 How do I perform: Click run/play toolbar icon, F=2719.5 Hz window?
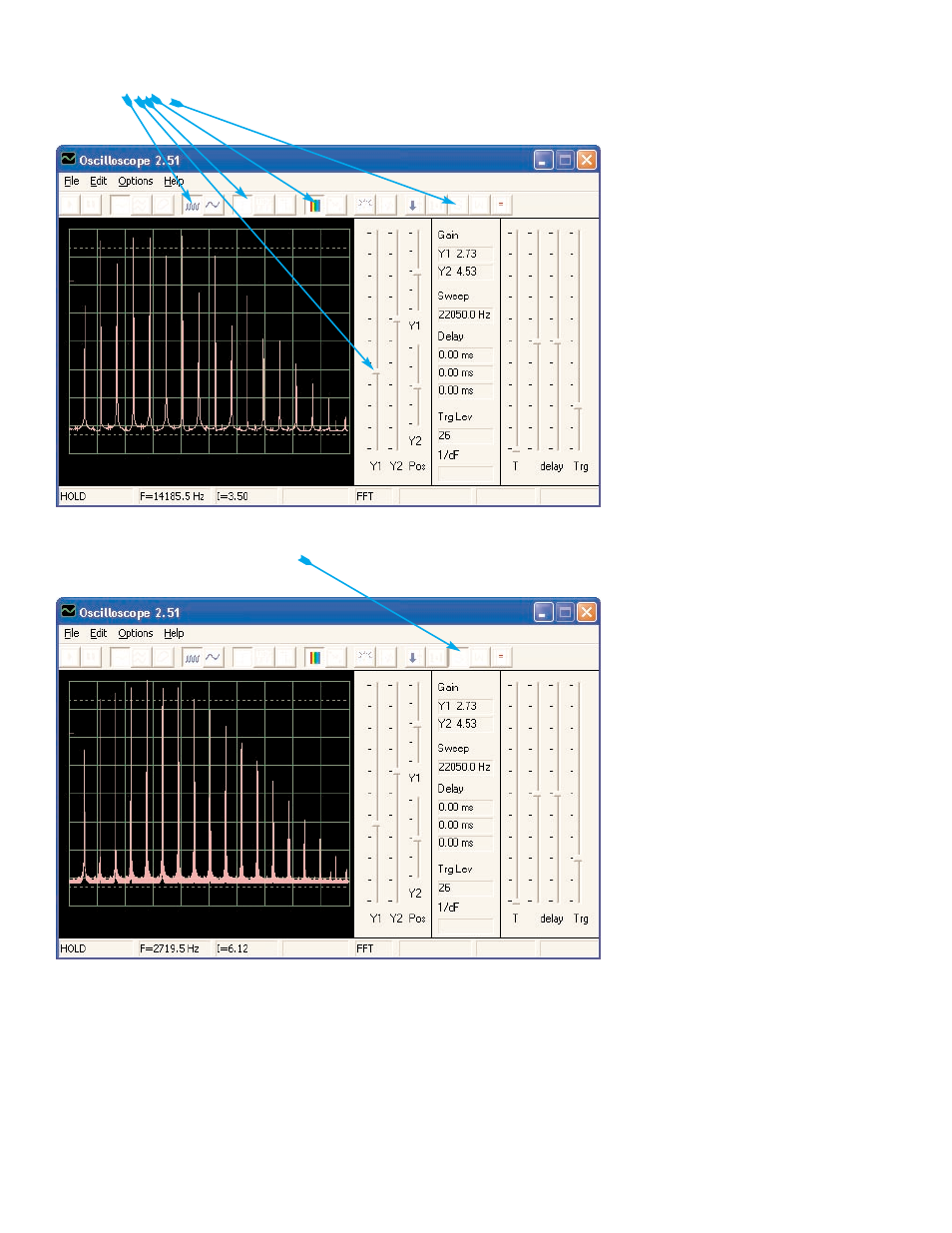pyautogui.click(x=71, y=657)
